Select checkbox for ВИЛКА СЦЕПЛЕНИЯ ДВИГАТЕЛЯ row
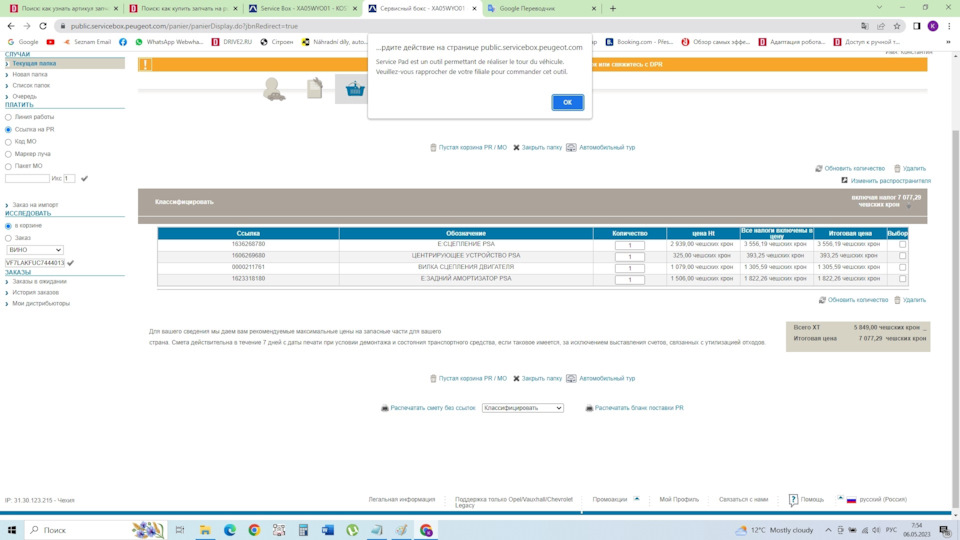Image resolution: width=960 pixels, height=540 pixels. pos(902,268)
